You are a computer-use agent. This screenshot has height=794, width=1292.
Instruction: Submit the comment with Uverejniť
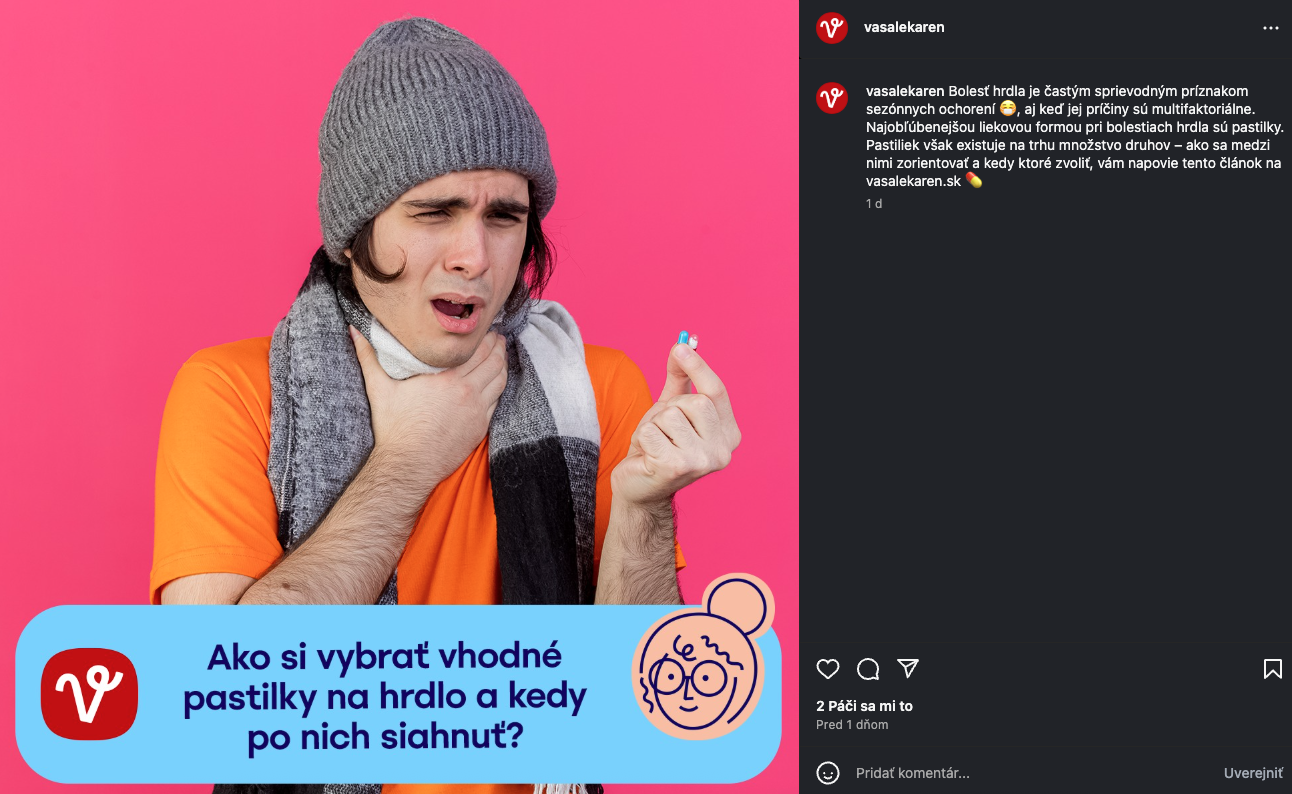coord(1253,773)
